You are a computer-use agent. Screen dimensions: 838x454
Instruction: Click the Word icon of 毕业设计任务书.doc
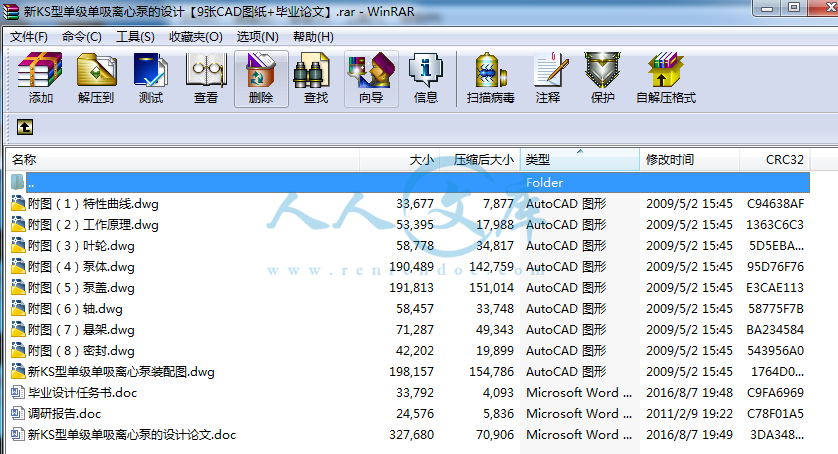18,393
